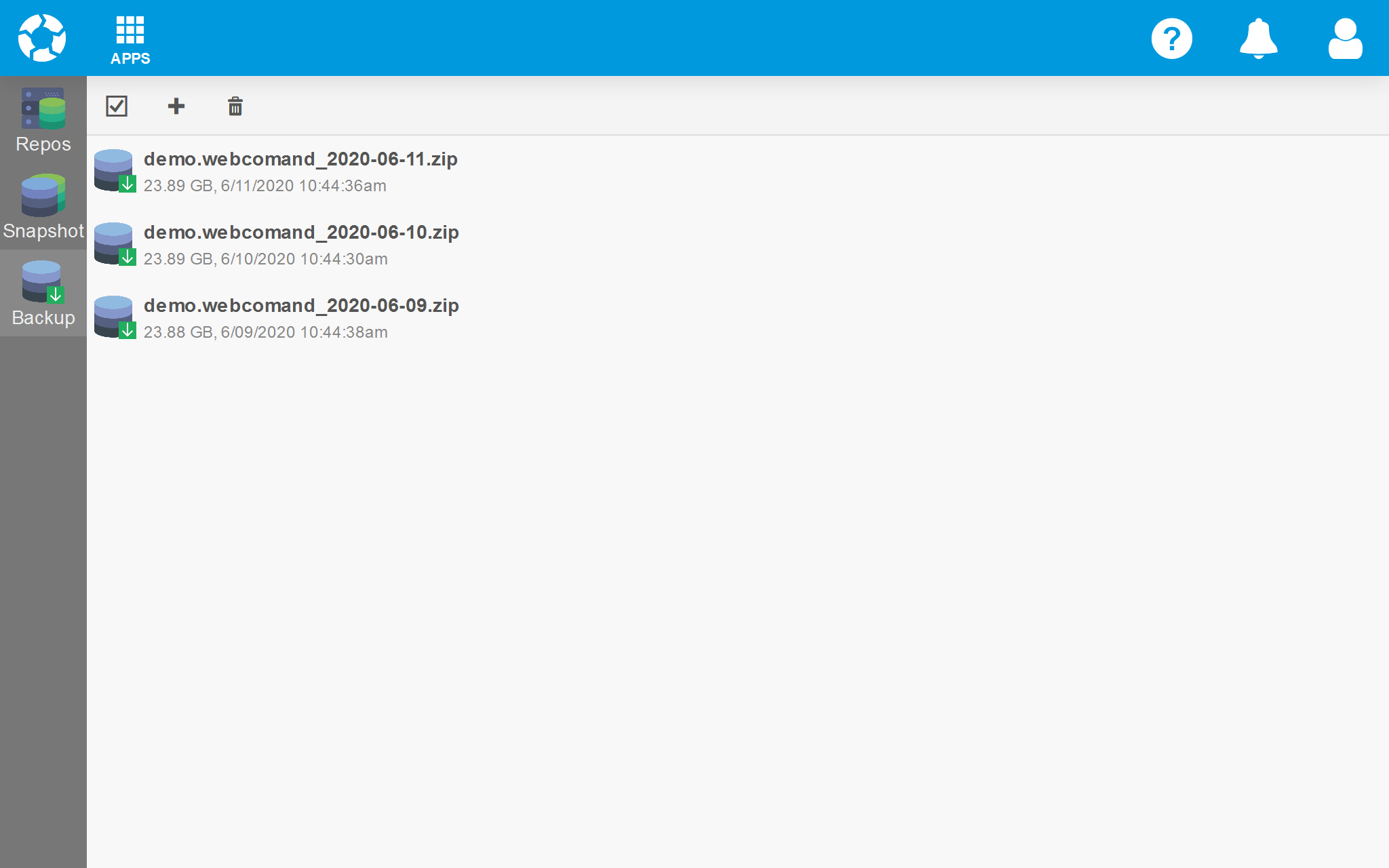1389x868 pixels.
Task: Open the user account icon
Action: coord(1345,39)
